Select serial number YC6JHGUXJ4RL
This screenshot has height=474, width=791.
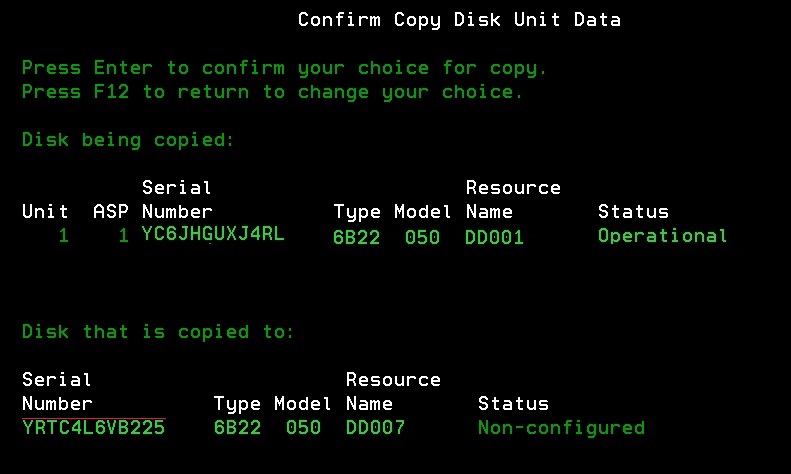click(x=213, y=236)
